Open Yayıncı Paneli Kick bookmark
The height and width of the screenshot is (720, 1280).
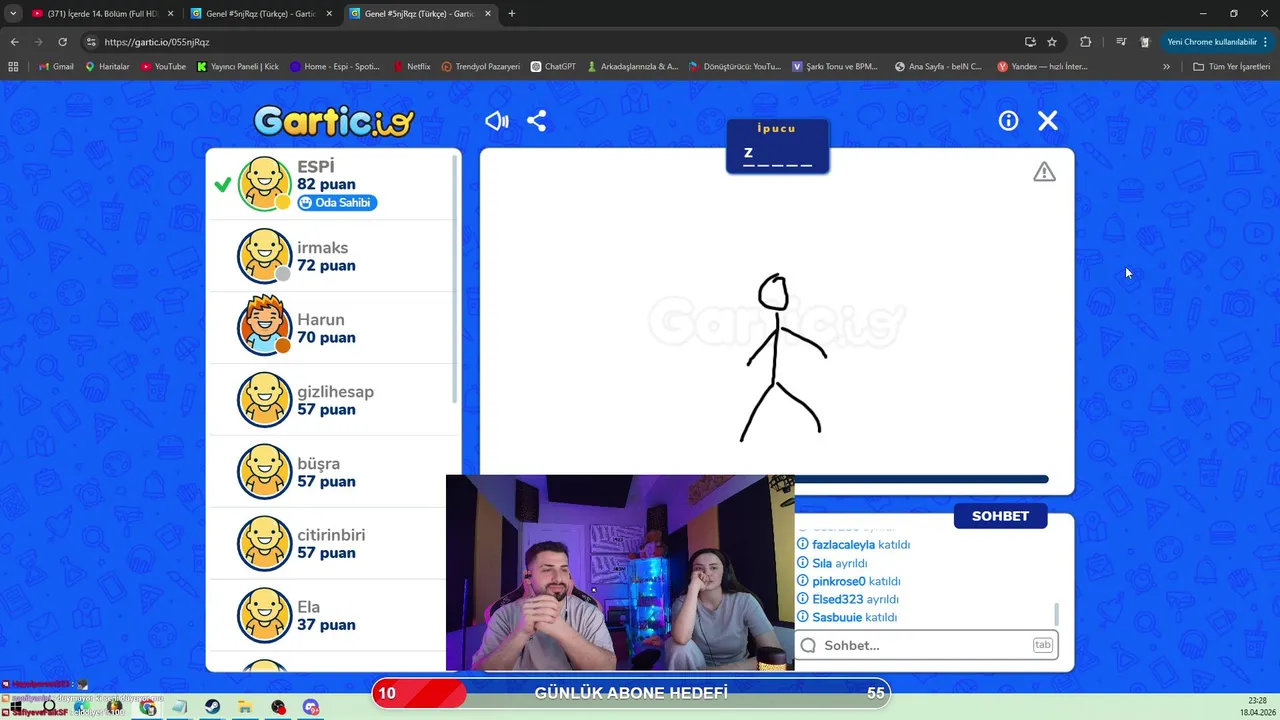[238, 66]
